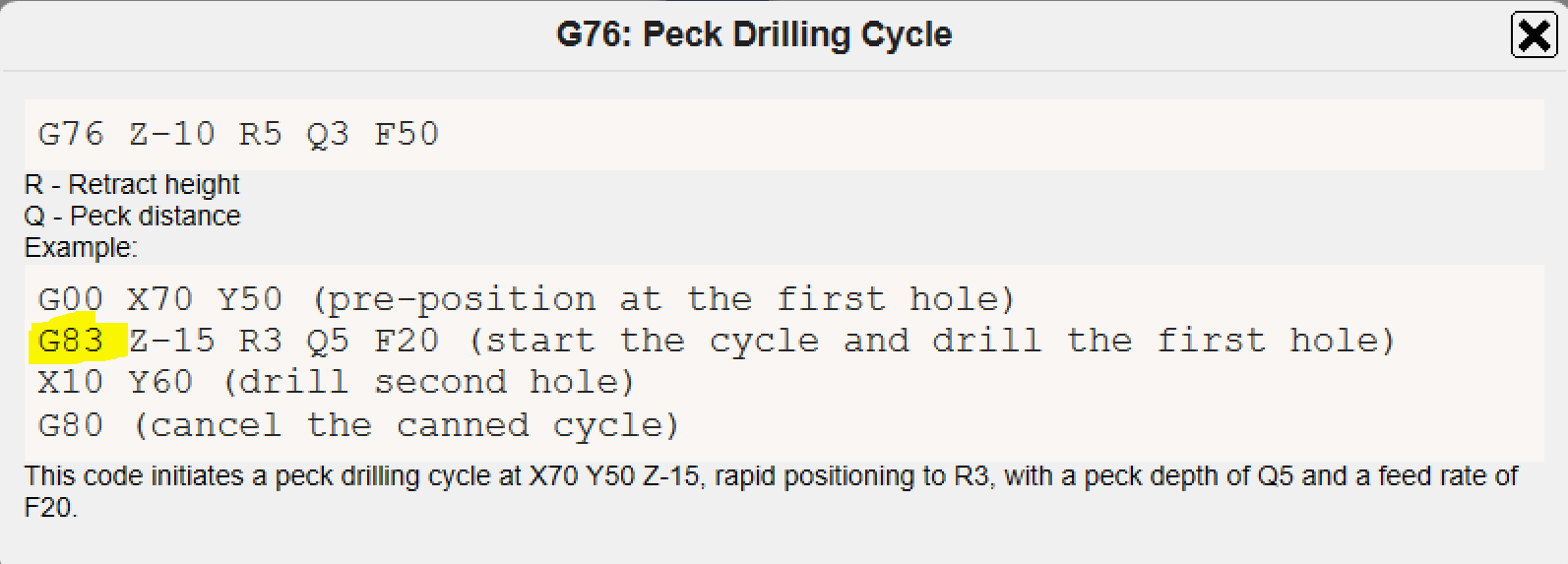The width and height of the screenshot is (1568, 564).
Task: Click the dialog title G76: Peck Drilling Cycle
Action: click(x=754, y=35)
